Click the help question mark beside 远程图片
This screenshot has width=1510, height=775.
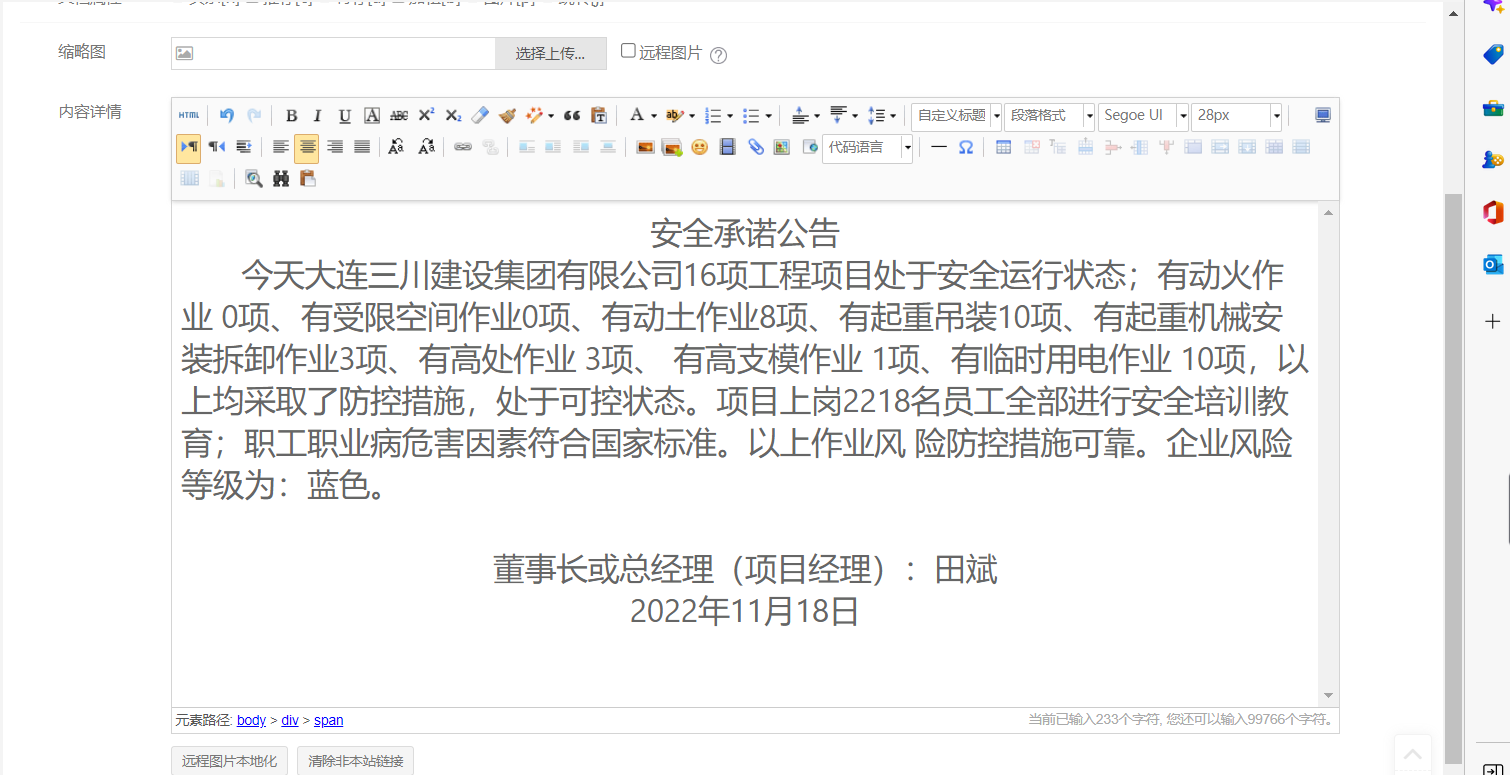(718, 55)
